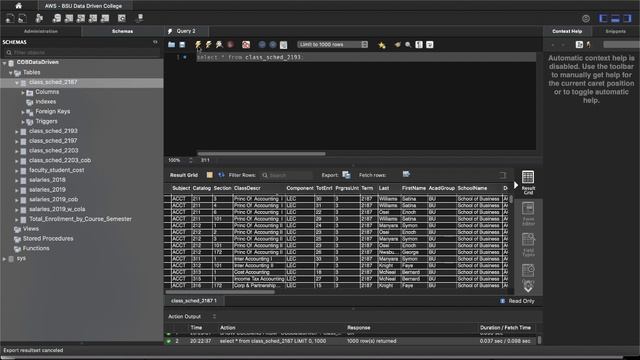Screen dimensions: 640x360
Task: Create a new function toolbar icon
Action: coord(105,18)
